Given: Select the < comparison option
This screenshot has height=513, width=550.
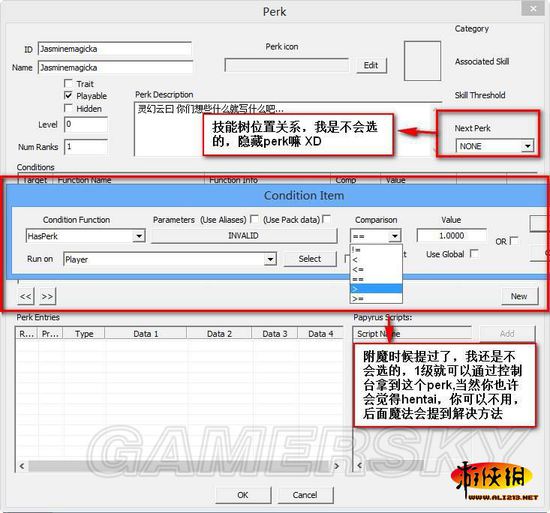Looking at the screenshot, I should click(376, 259).
